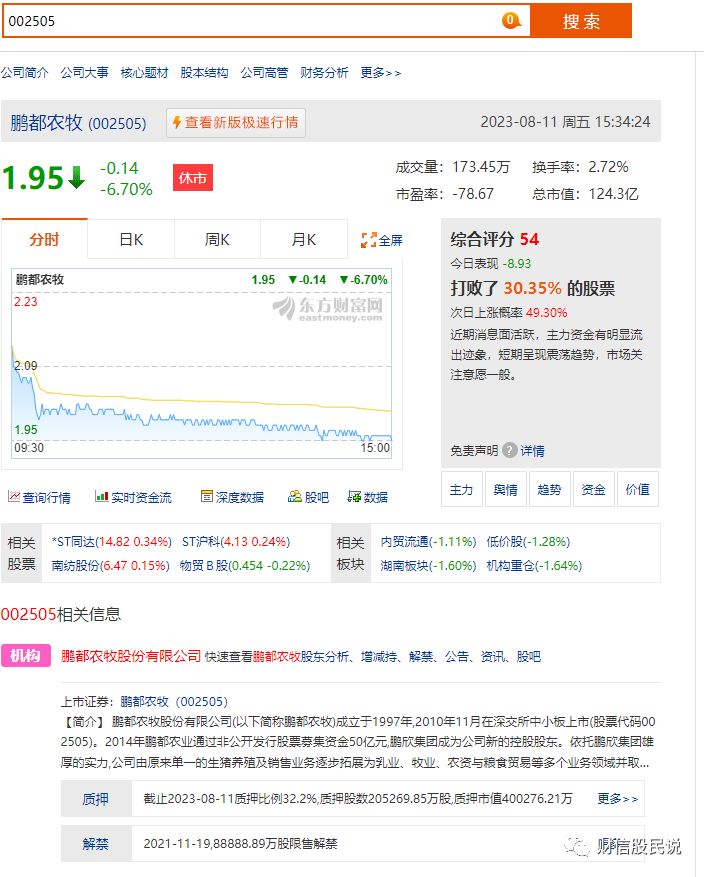Open the 实时资金流 link text

141,497
